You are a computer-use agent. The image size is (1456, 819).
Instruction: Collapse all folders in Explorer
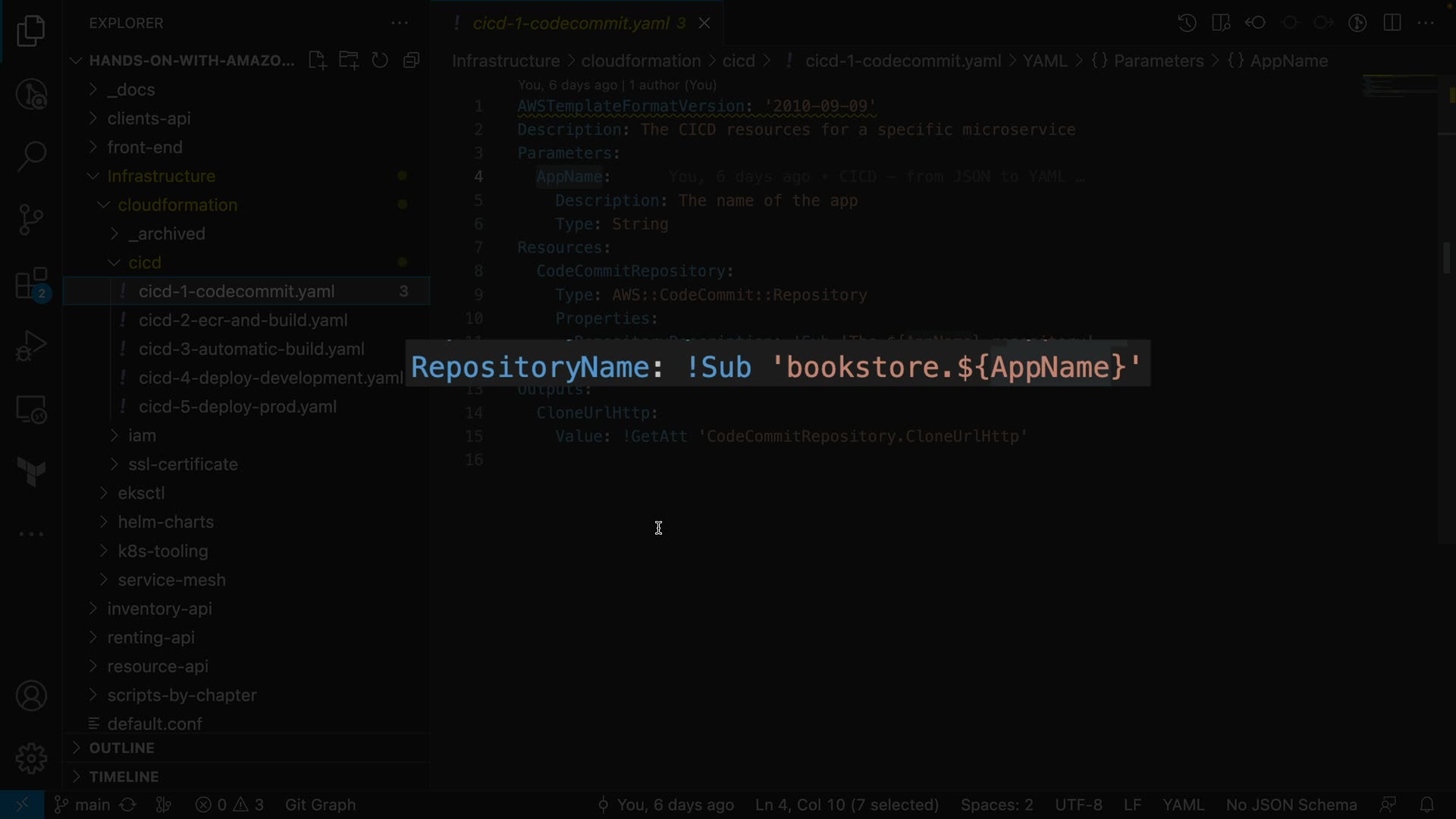[412, 61]
